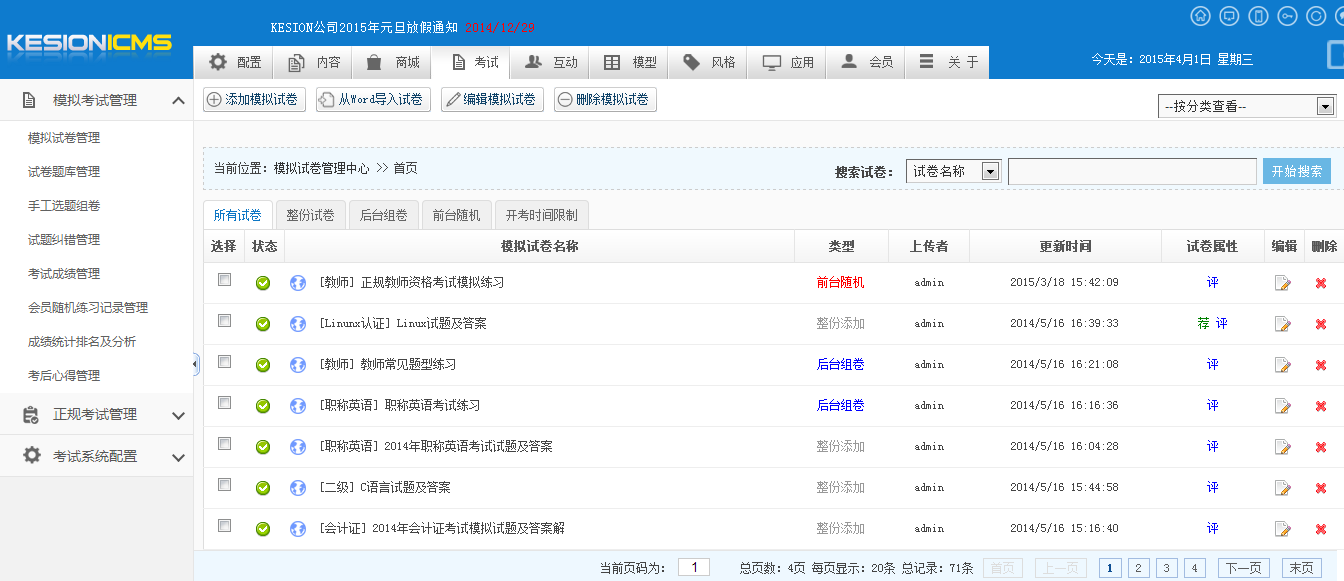1344x581 pixels.
Task: Go to page 3 in pagination
Action: coord(1166,567)
